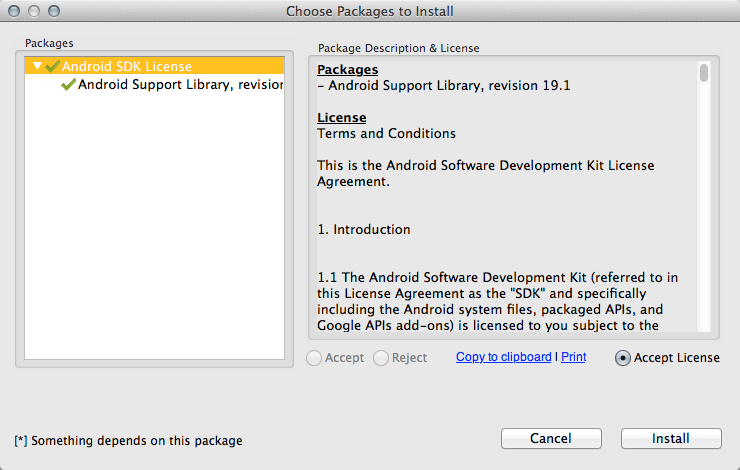Screen dimensions: 740x470
Task: Select the Accept License radio option
Action: click(x=623, y=358)
